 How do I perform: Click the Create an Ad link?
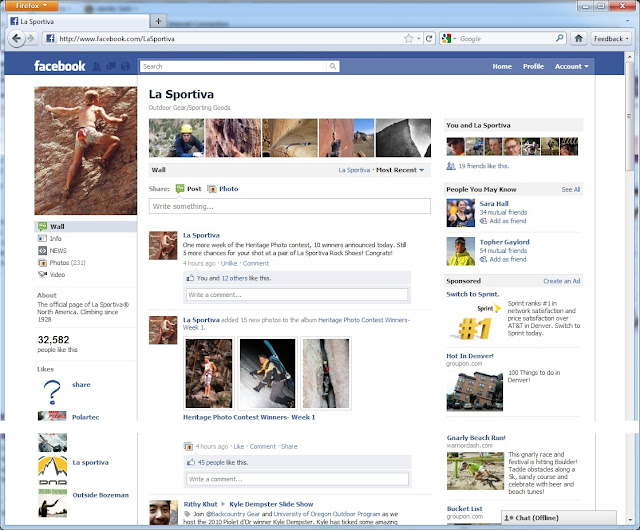[x=562, y=281]
